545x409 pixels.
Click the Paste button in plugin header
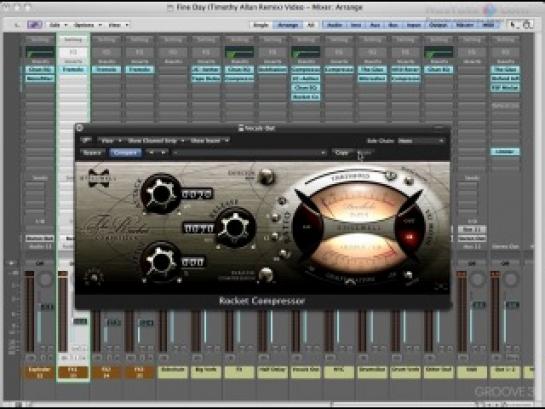coord(365,153)
